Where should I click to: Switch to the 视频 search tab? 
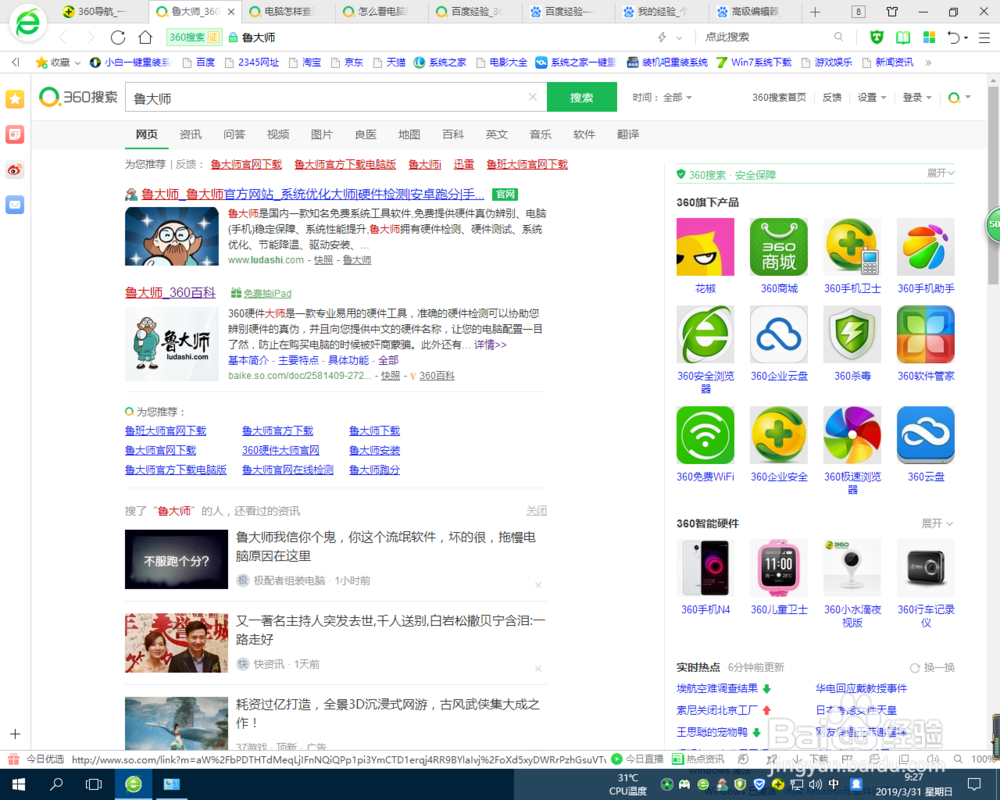tap(277, 135)
